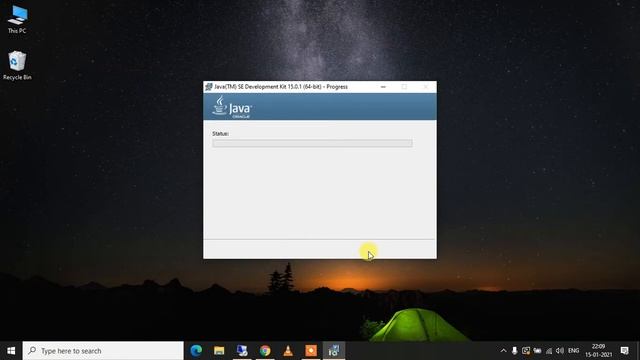Click the Java installation progress bar
The width and height of the screenshot is (640, 360).
tap(312, 143)
